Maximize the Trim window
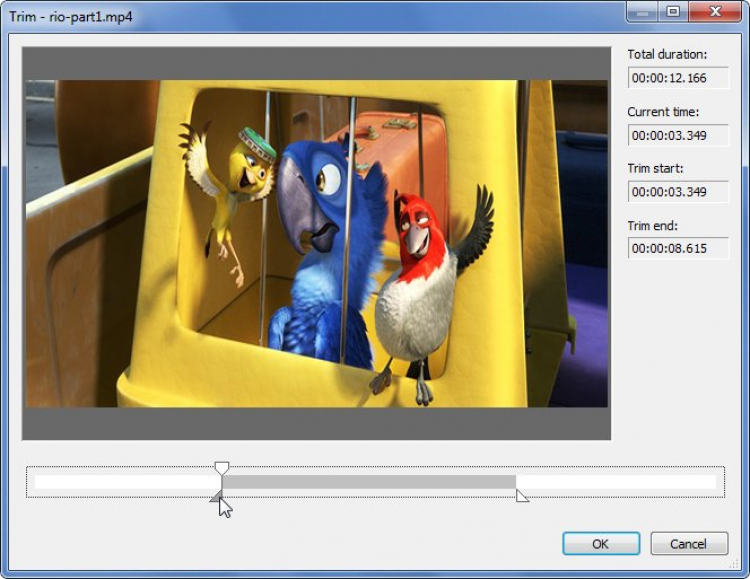750x579 pixels. click(x=673, y=12)
